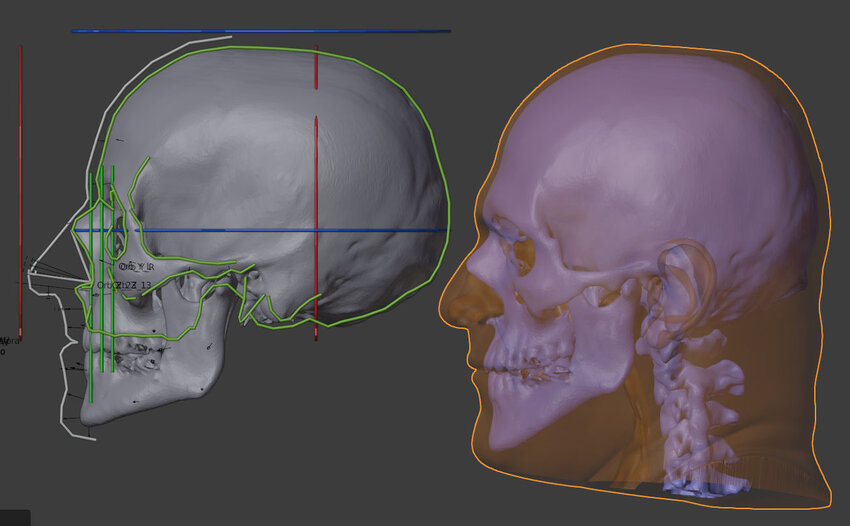Click the dark tab in bottom-left corner
The height and width of the screenshot is (526, 850).
(15, 517)
